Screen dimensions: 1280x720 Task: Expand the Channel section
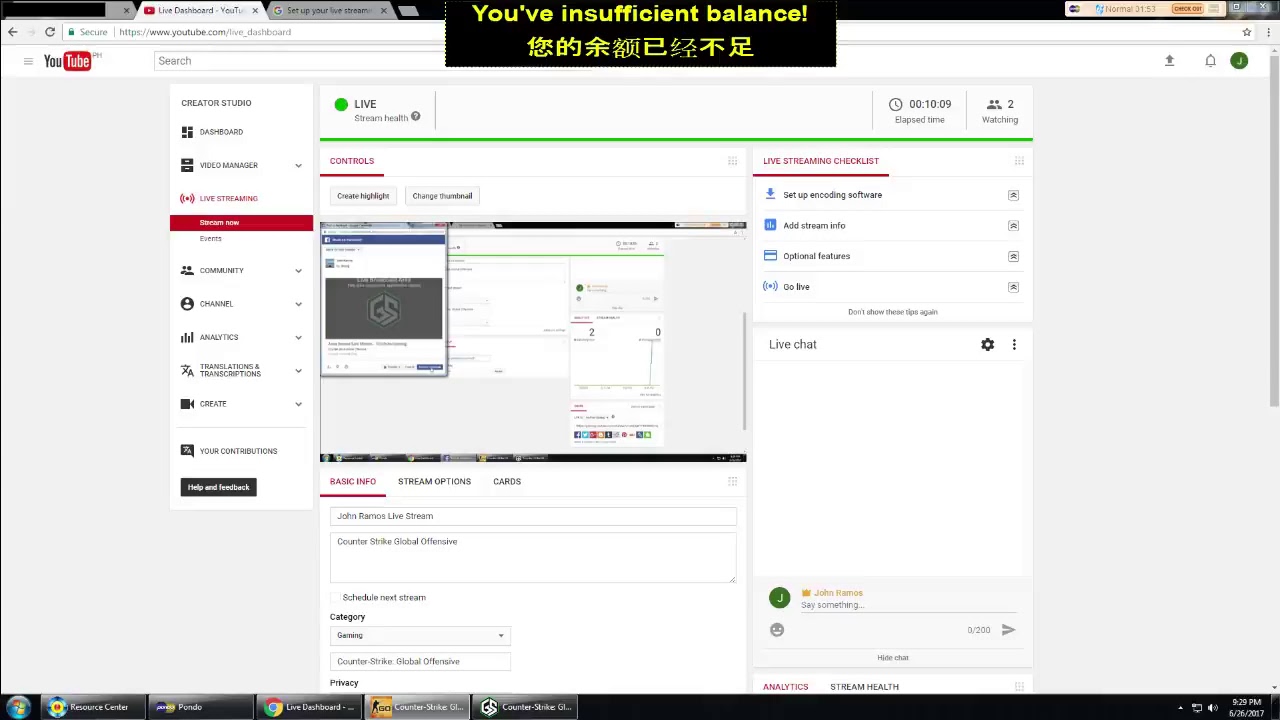coord(298,304)
